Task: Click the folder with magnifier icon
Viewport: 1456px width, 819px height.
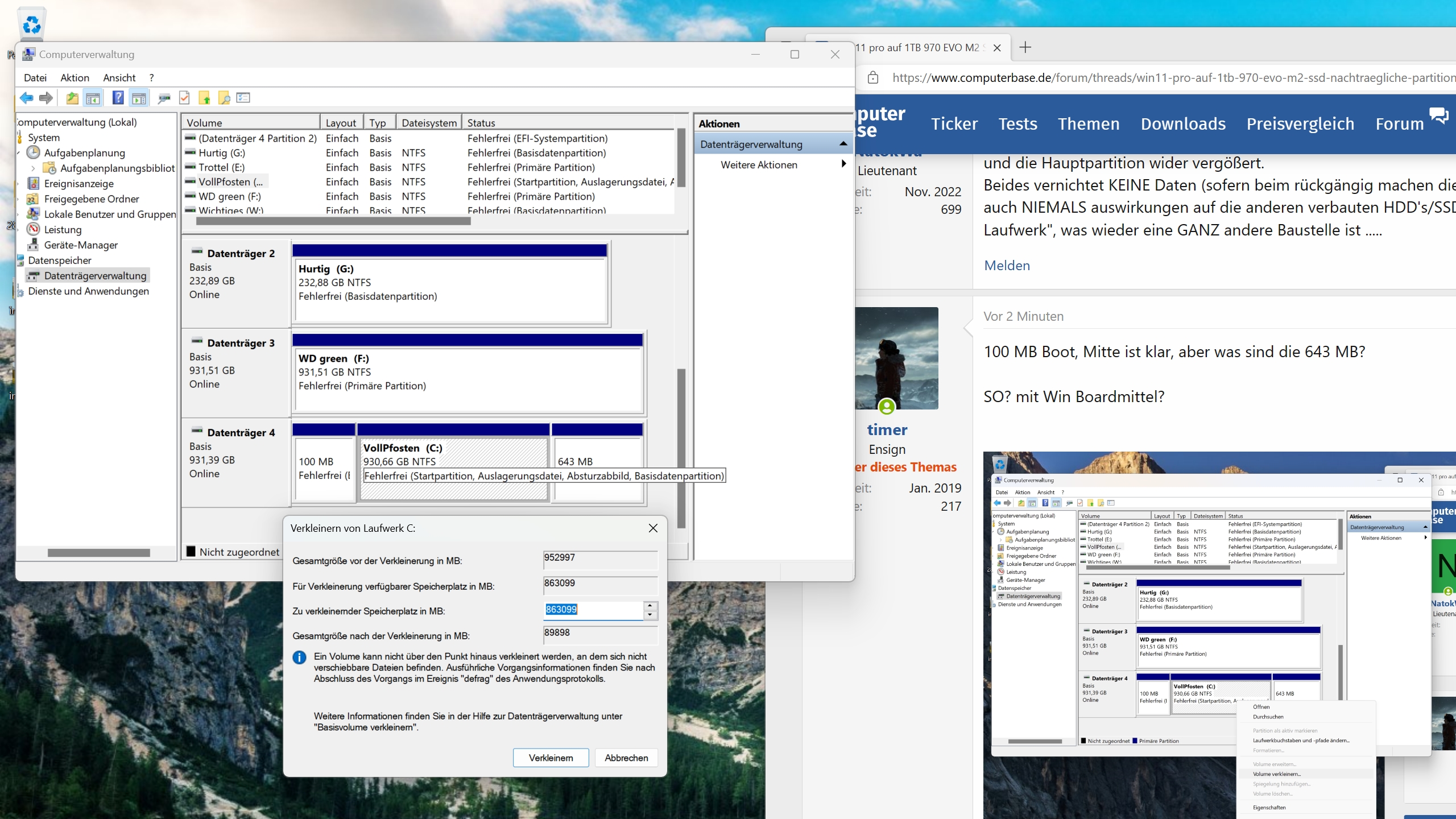Action: tap(224, 98)
